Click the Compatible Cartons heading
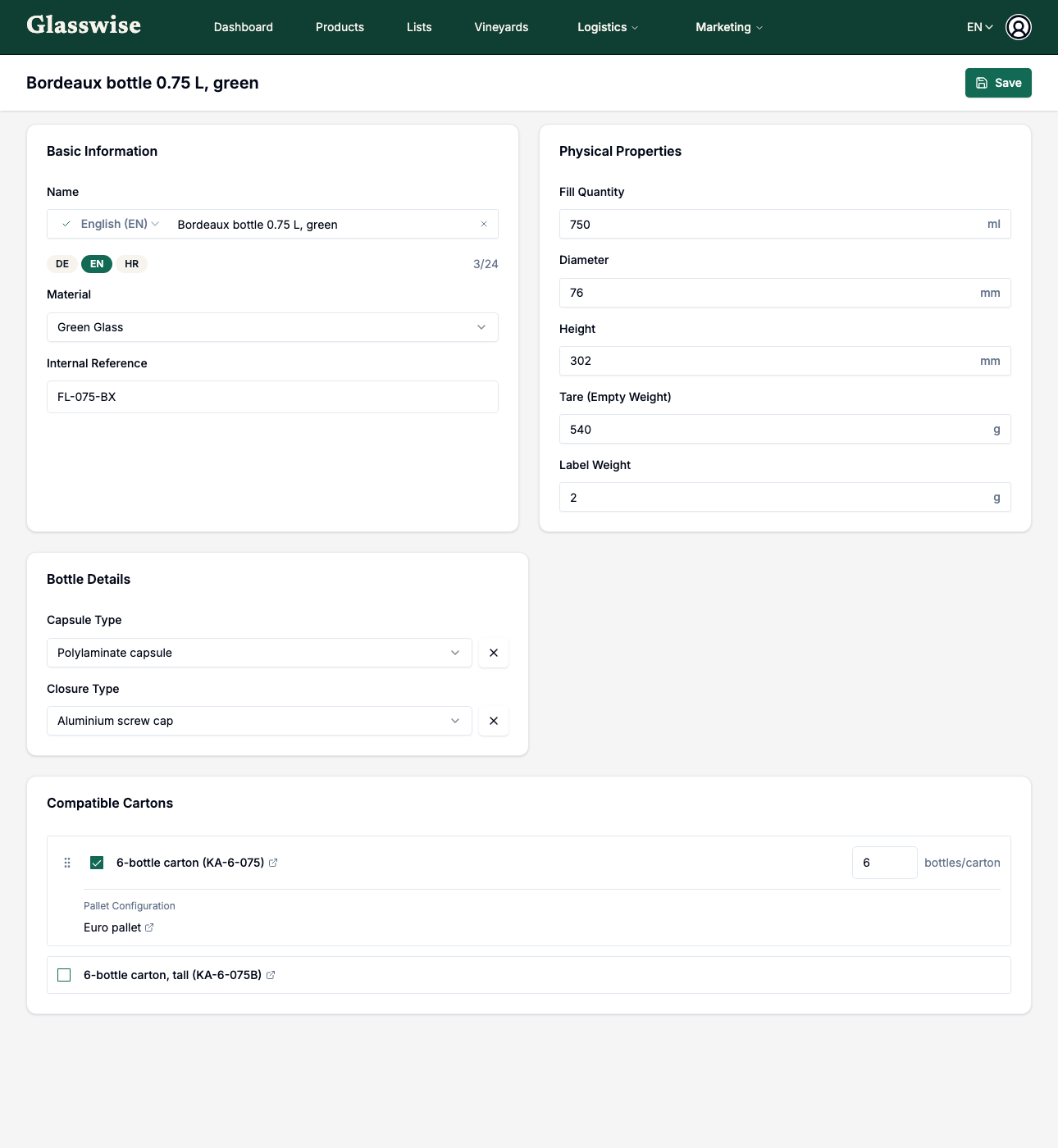 coord(110,803)
